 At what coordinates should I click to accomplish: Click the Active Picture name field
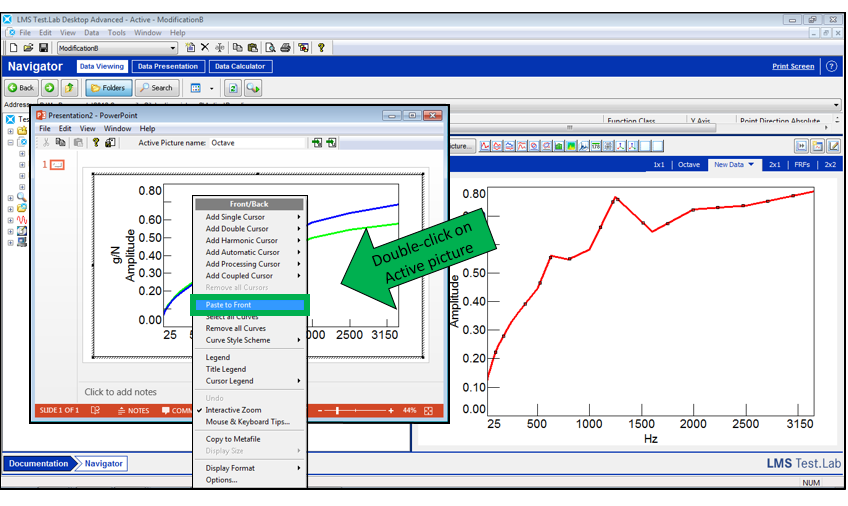tap(256, 143)
